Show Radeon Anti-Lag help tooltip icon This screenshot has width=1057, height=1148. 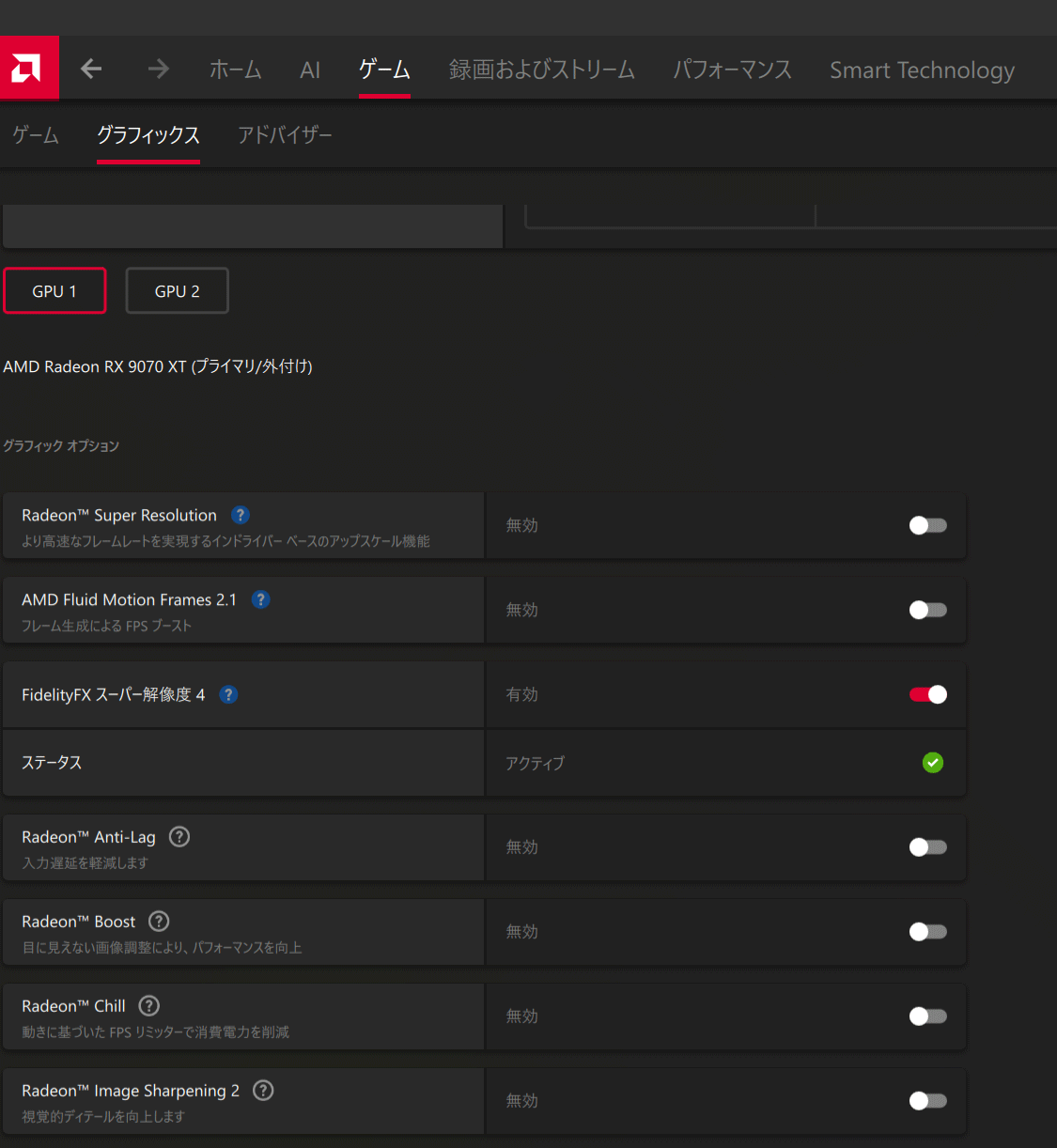(x=179, y=836)
